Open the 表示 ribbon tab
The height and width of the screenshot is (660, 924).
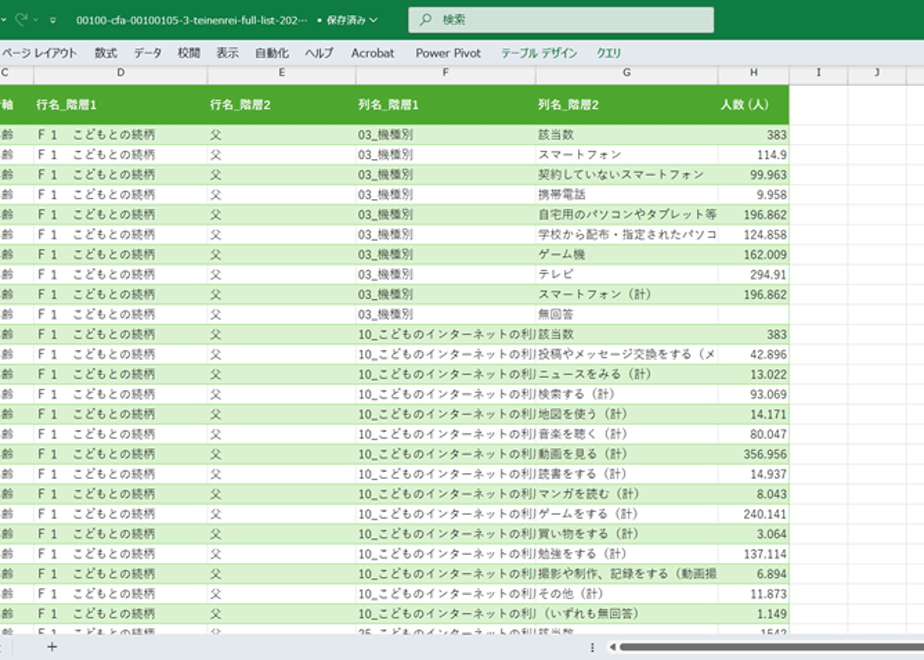(x=227, y=53)
